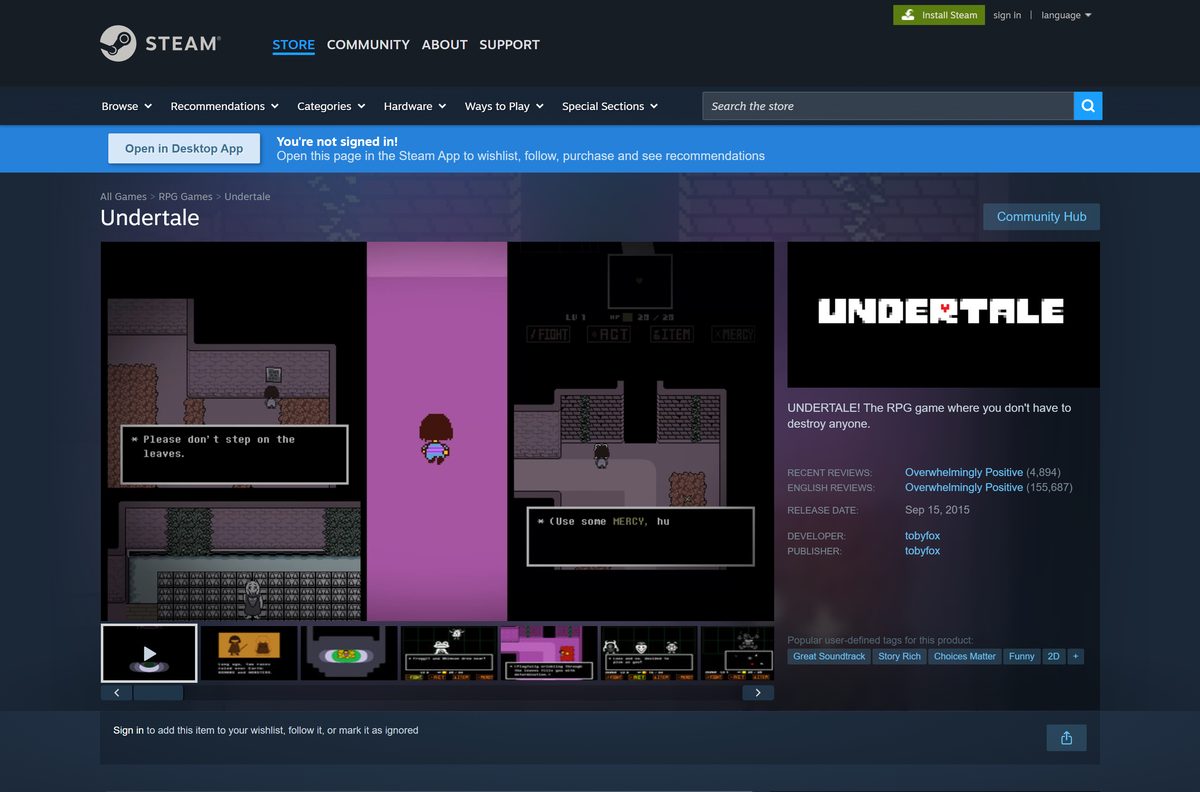This screenshot has width=1200, height=792.
Task: Open the golden flowers screenshot thumbnail
Action: (349, 653)
